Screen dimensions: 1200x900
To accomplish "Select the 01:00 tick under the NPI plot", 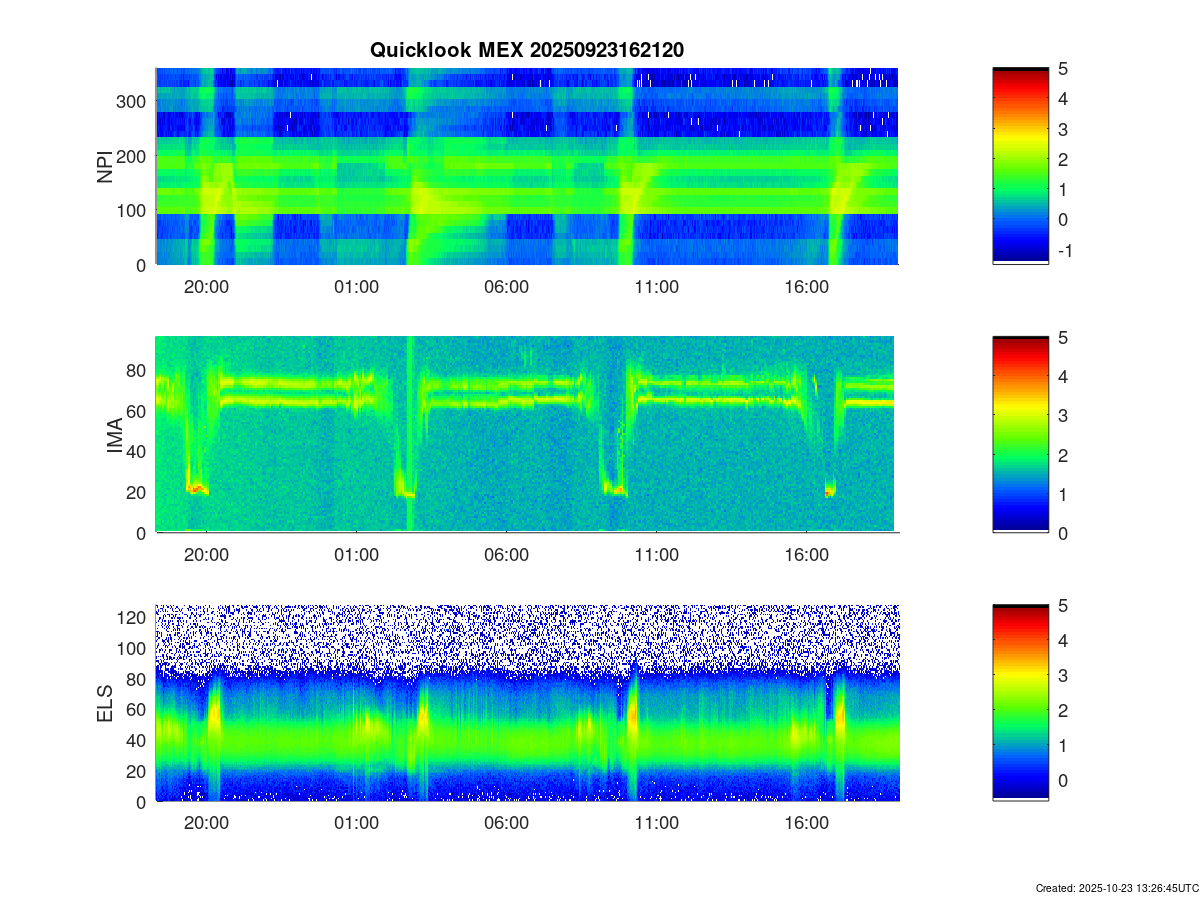I will click(356, 286).
